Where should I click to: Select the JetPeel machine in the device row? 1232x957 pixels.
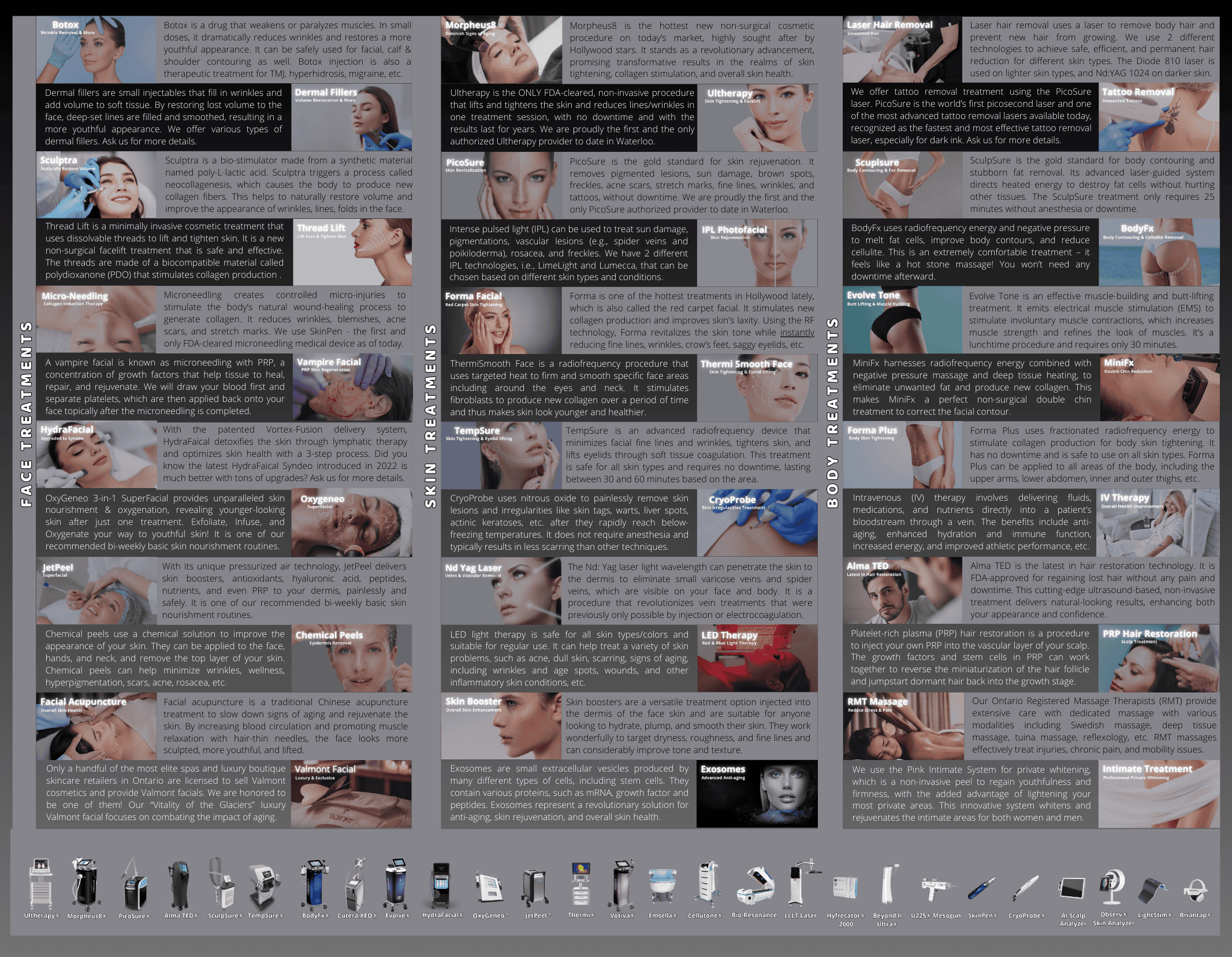535,888
